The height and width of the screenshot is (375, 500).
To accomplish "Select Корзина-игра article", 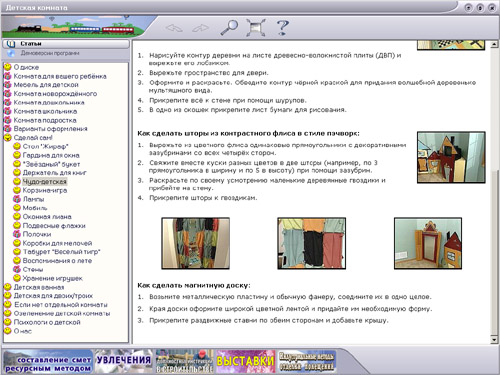I will click(45, 190).
